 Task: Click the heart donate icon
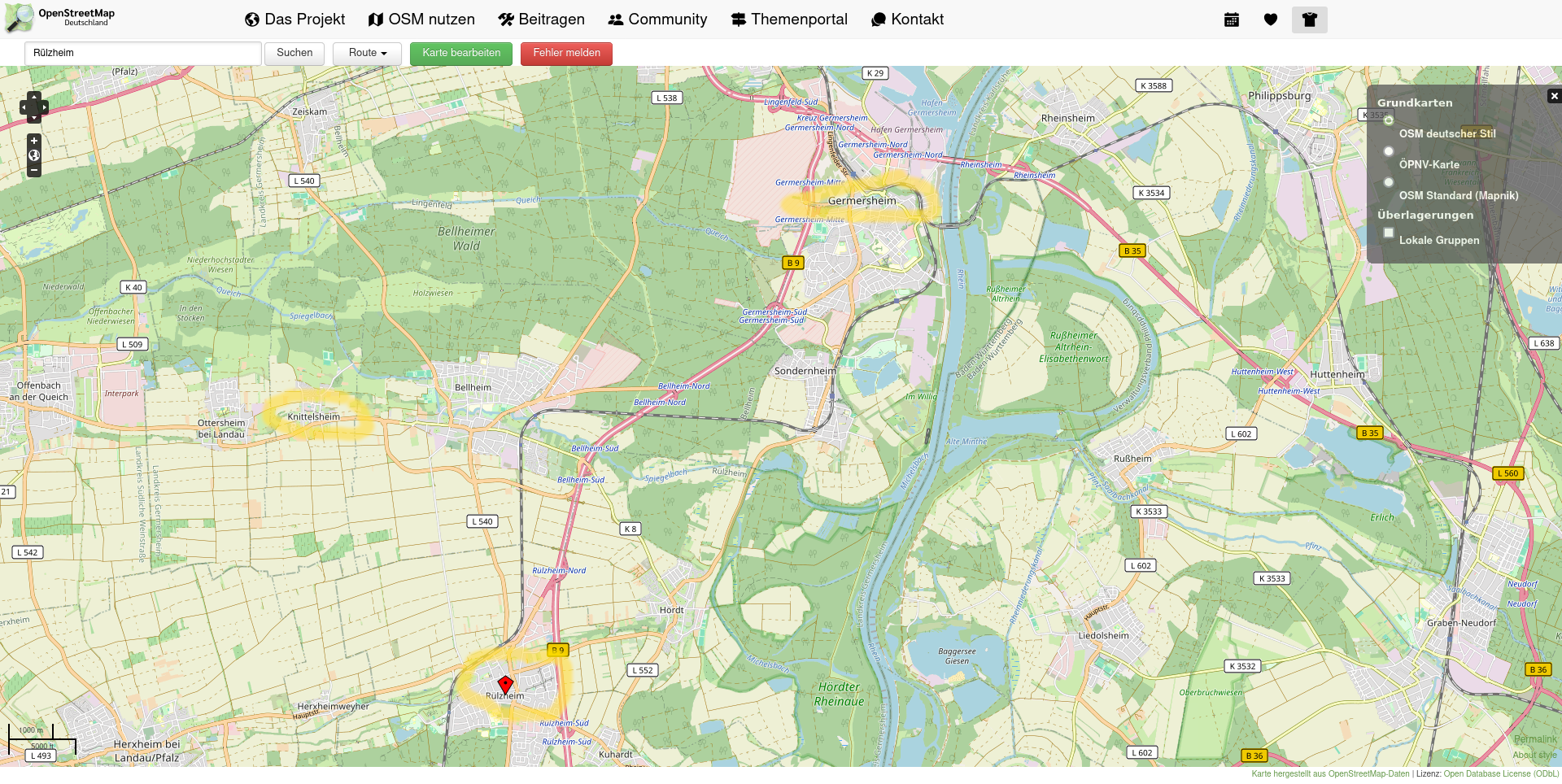pyautogui.click(x=1270, y=20)
